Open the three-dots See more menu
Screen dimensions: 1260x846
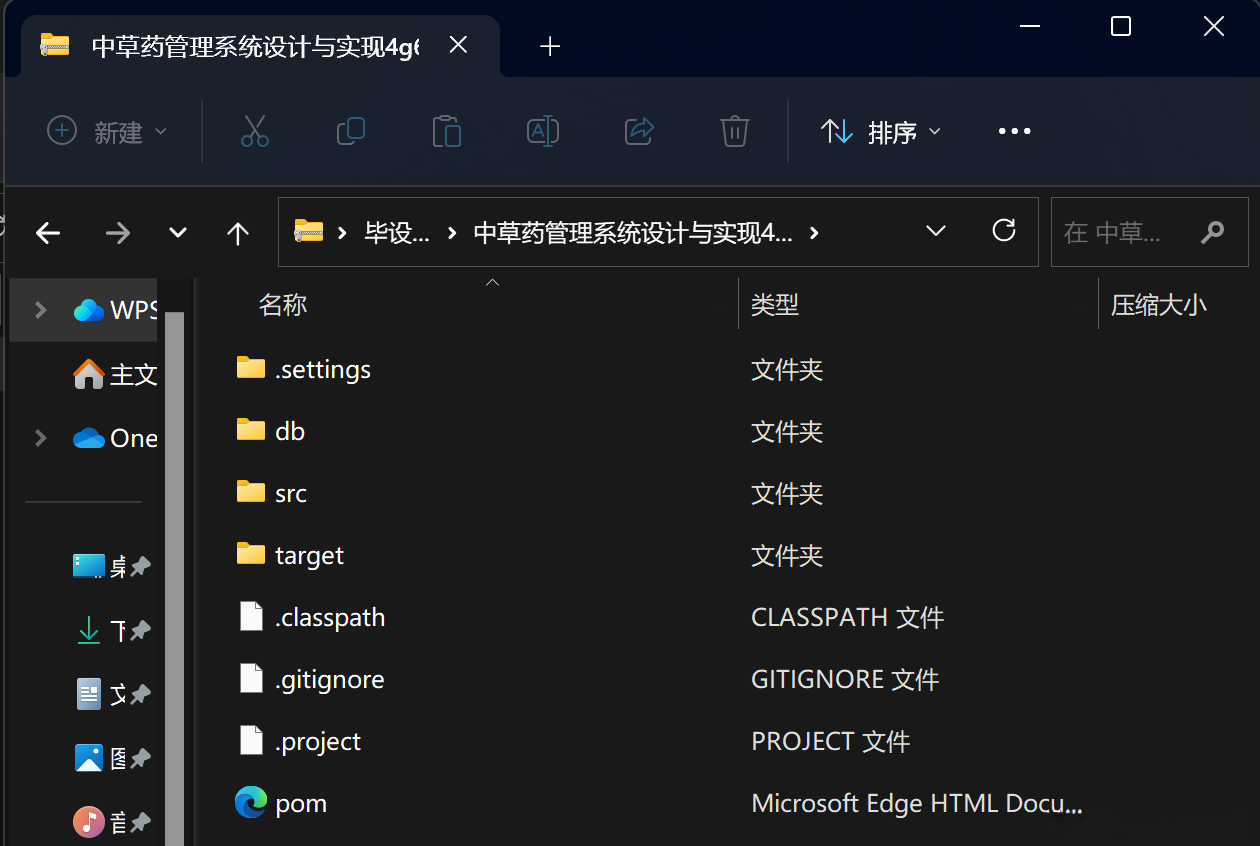1014,131
